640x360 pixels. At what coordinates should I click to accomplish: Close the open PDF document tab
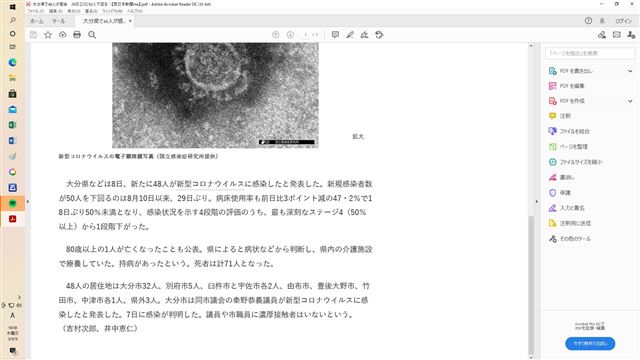tap(130, 21)
